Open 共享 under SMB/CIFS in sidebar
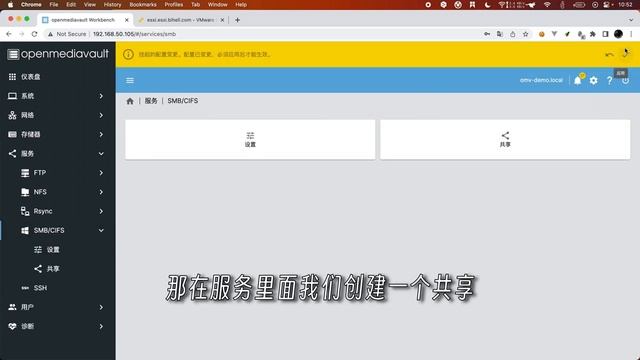 point(58,269)
